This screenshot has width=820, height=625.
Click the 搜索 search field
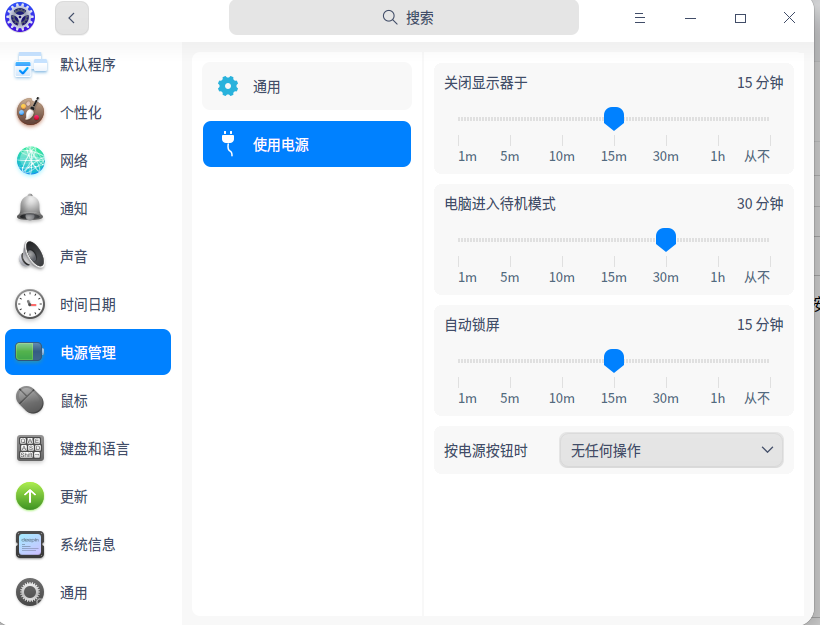[404, 18]
